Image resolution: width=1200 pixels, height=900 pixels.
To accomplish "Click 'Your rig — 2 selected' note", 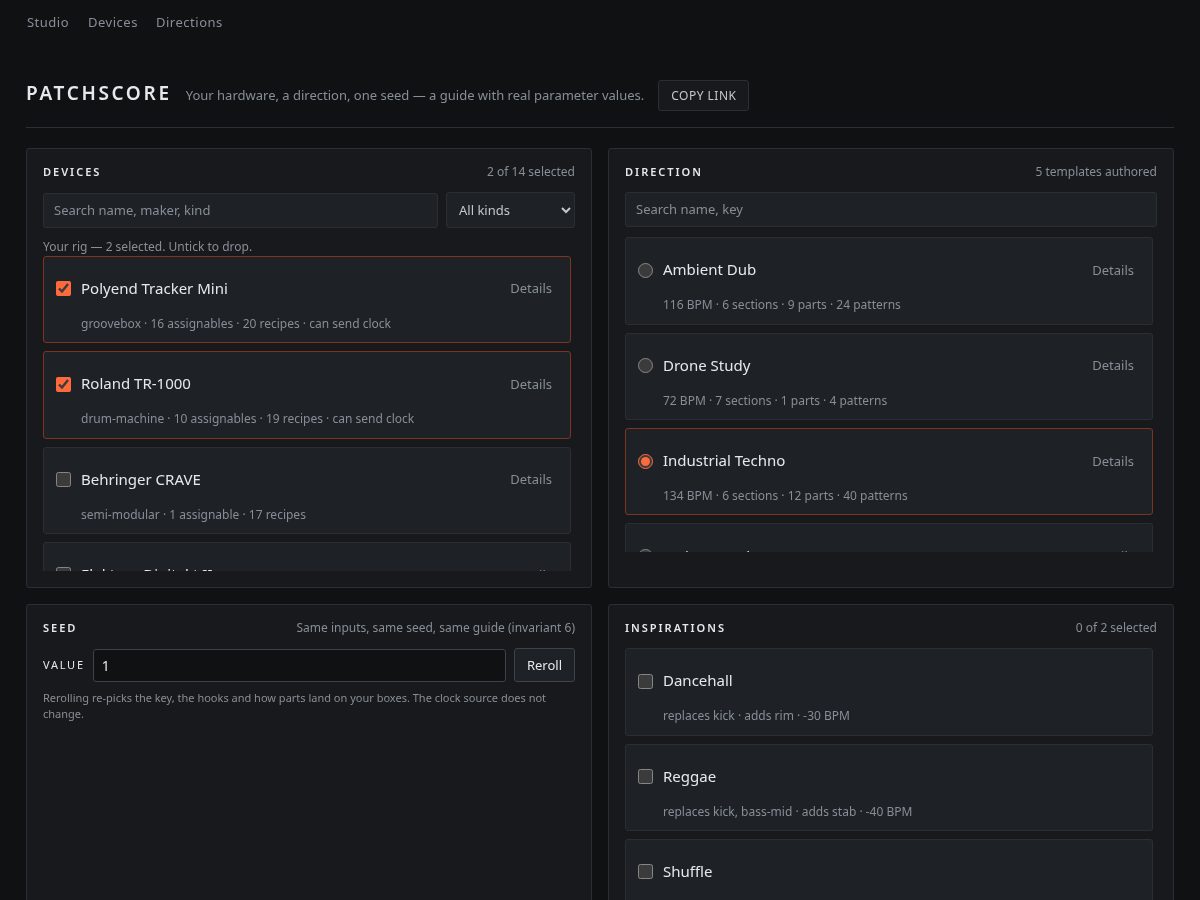I will click(147, 246).
